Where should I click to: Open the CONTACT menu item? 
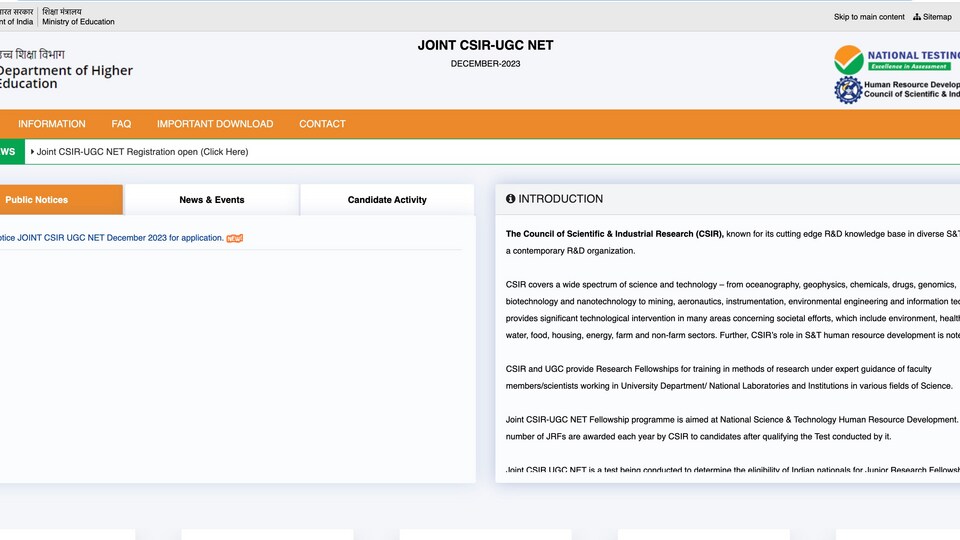(x=322, y=124)
